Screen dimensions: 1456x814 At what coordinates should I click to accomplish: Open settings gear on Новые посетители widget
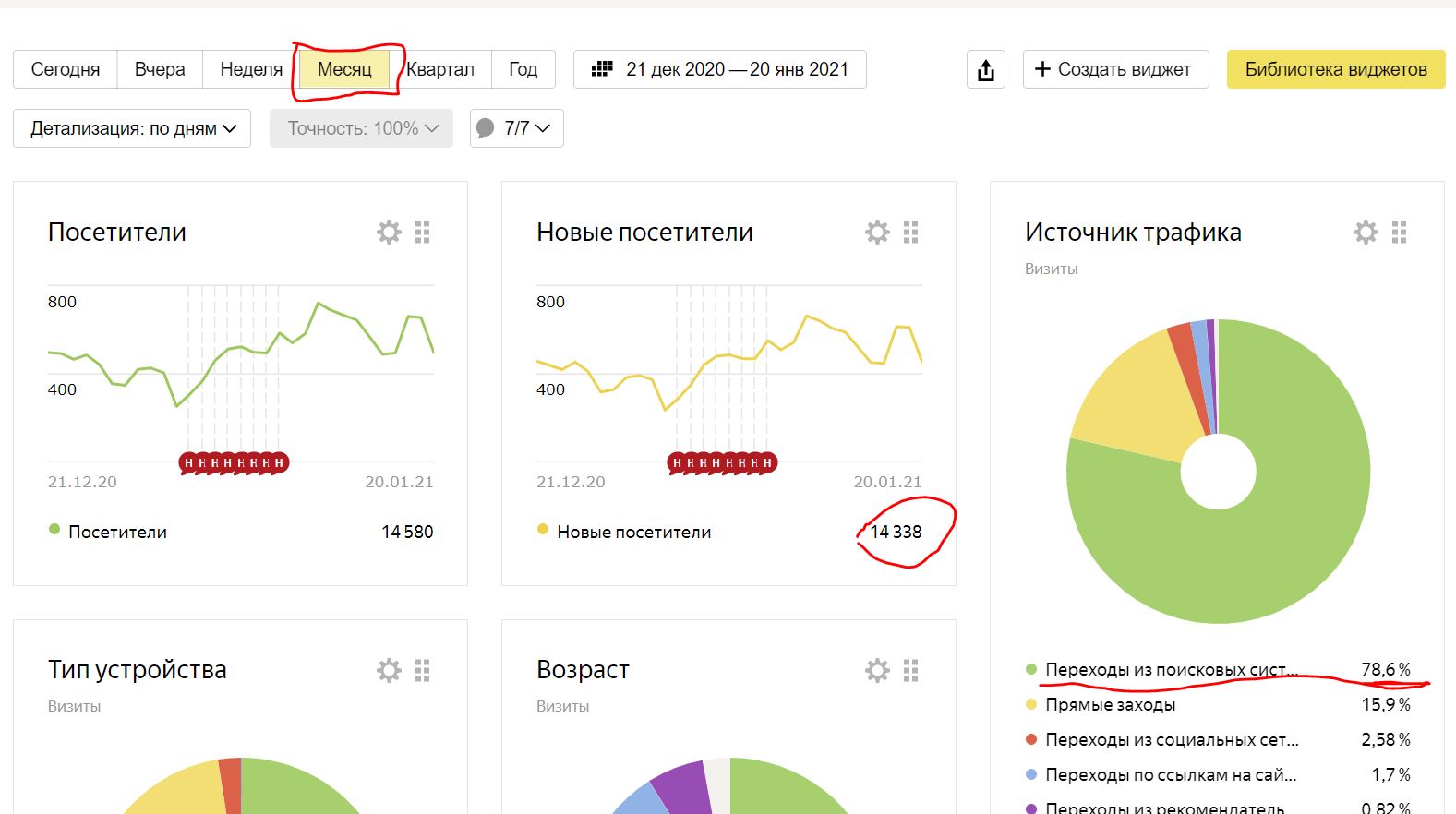click(877, 233)
